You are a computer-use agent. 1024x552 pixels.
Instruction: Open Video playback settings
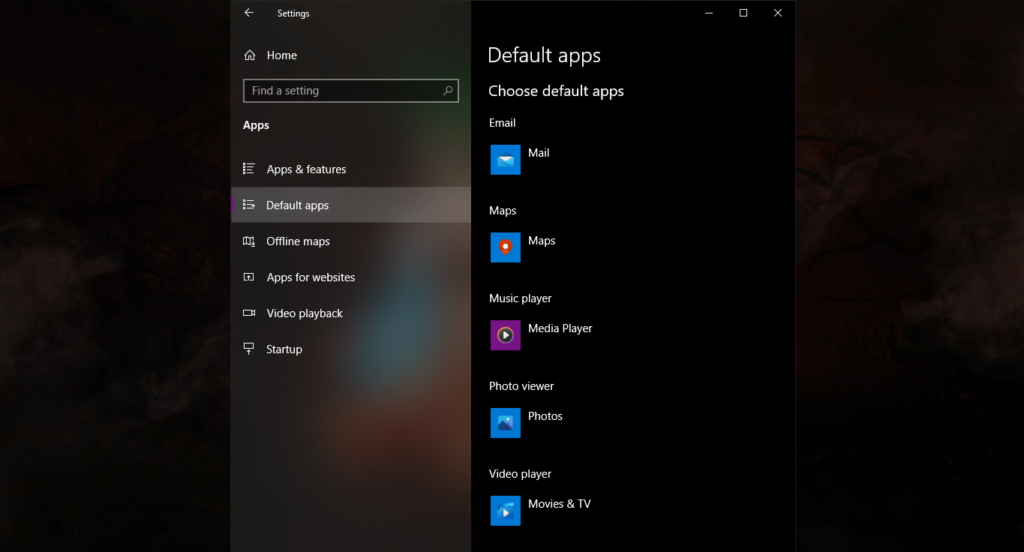[304, 313]
